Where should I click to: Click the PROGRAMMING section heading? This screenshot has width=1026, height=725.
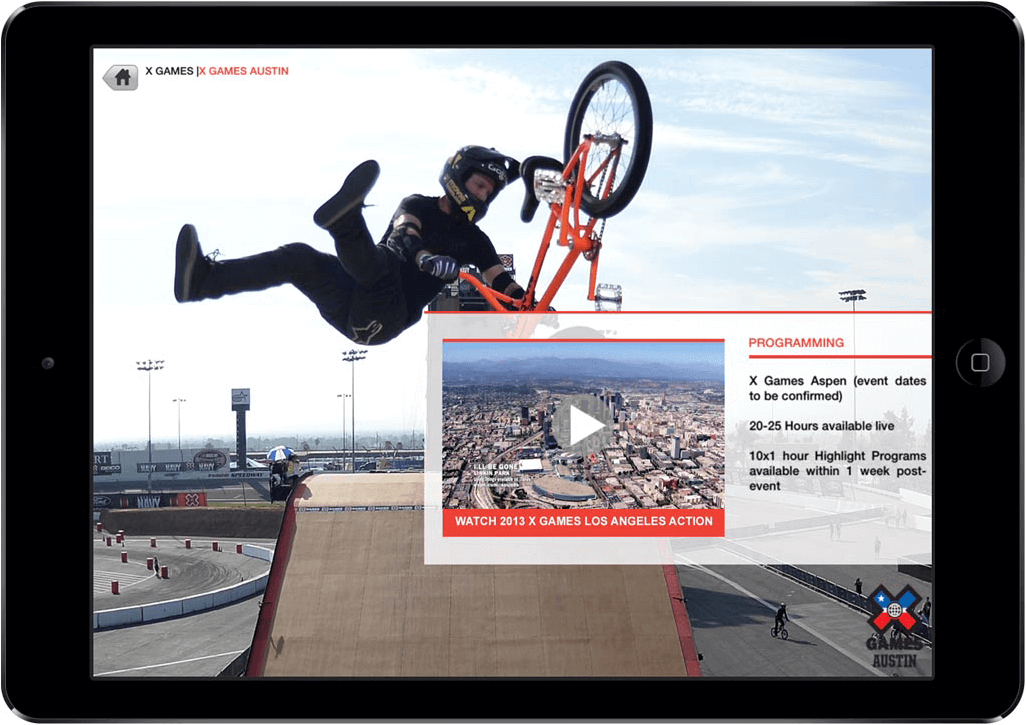[796, 343]
